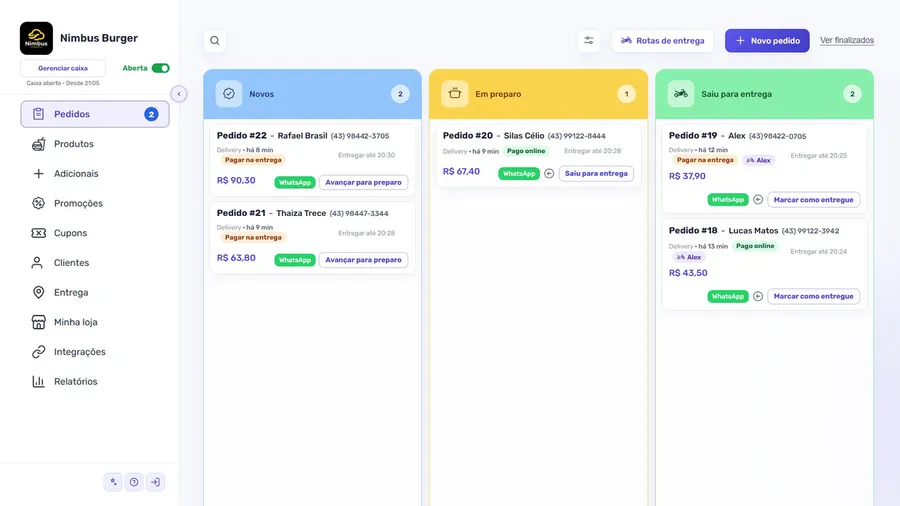Open Rotas de entrega
The height and width of the screenshot is (506, 900).
[662, 41]
